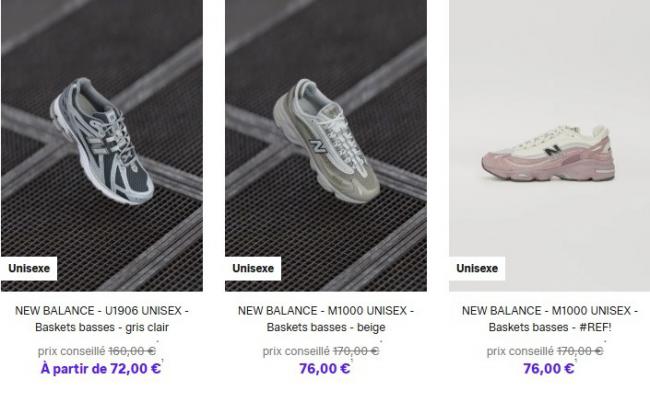Click prix conseillé label under U1906
Viewport: 650px width, 402px height.
tap(71, 351)
